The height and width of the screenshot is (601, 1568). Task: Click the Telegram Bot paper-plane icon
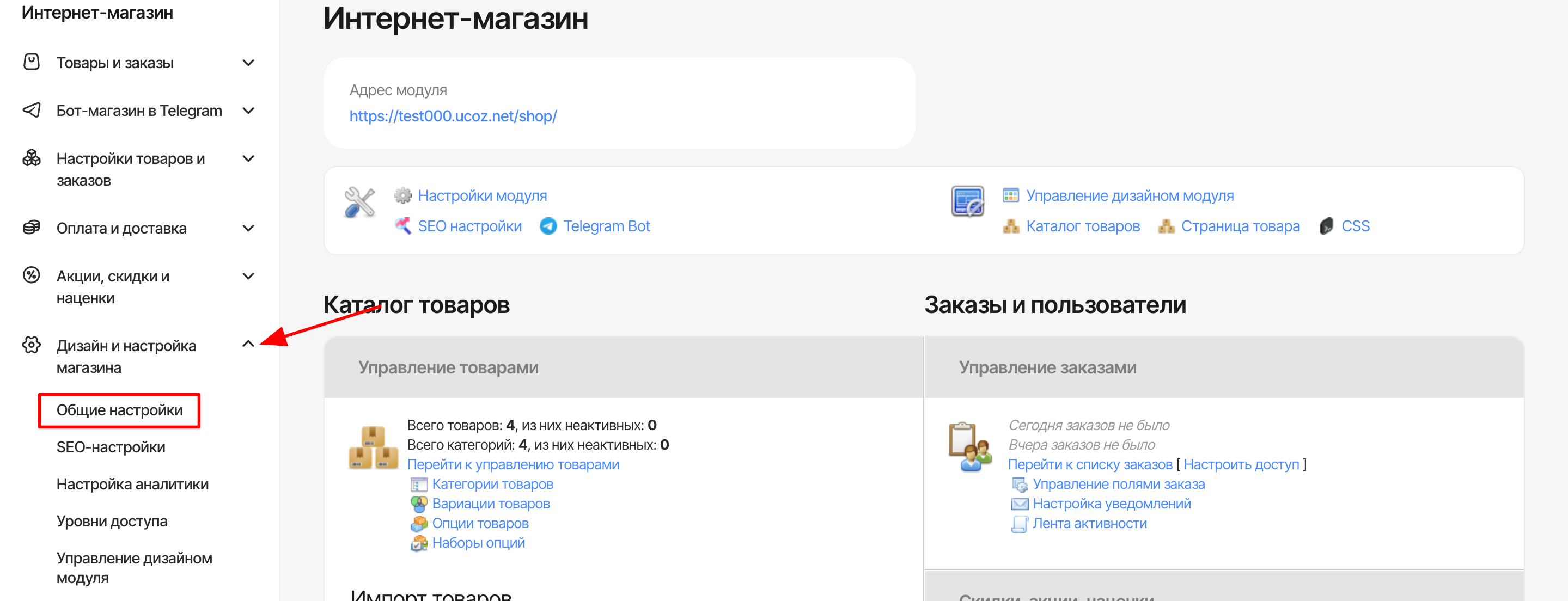tap(548, 226)
